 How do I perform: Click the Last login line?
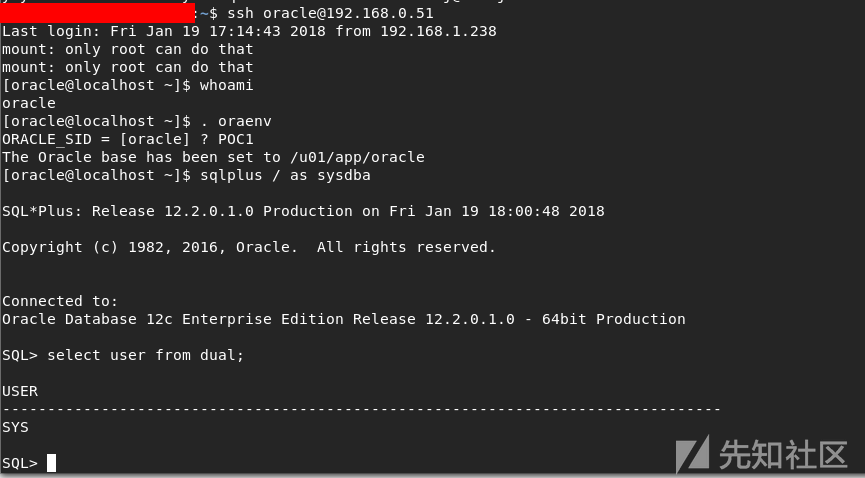[249, 32]
